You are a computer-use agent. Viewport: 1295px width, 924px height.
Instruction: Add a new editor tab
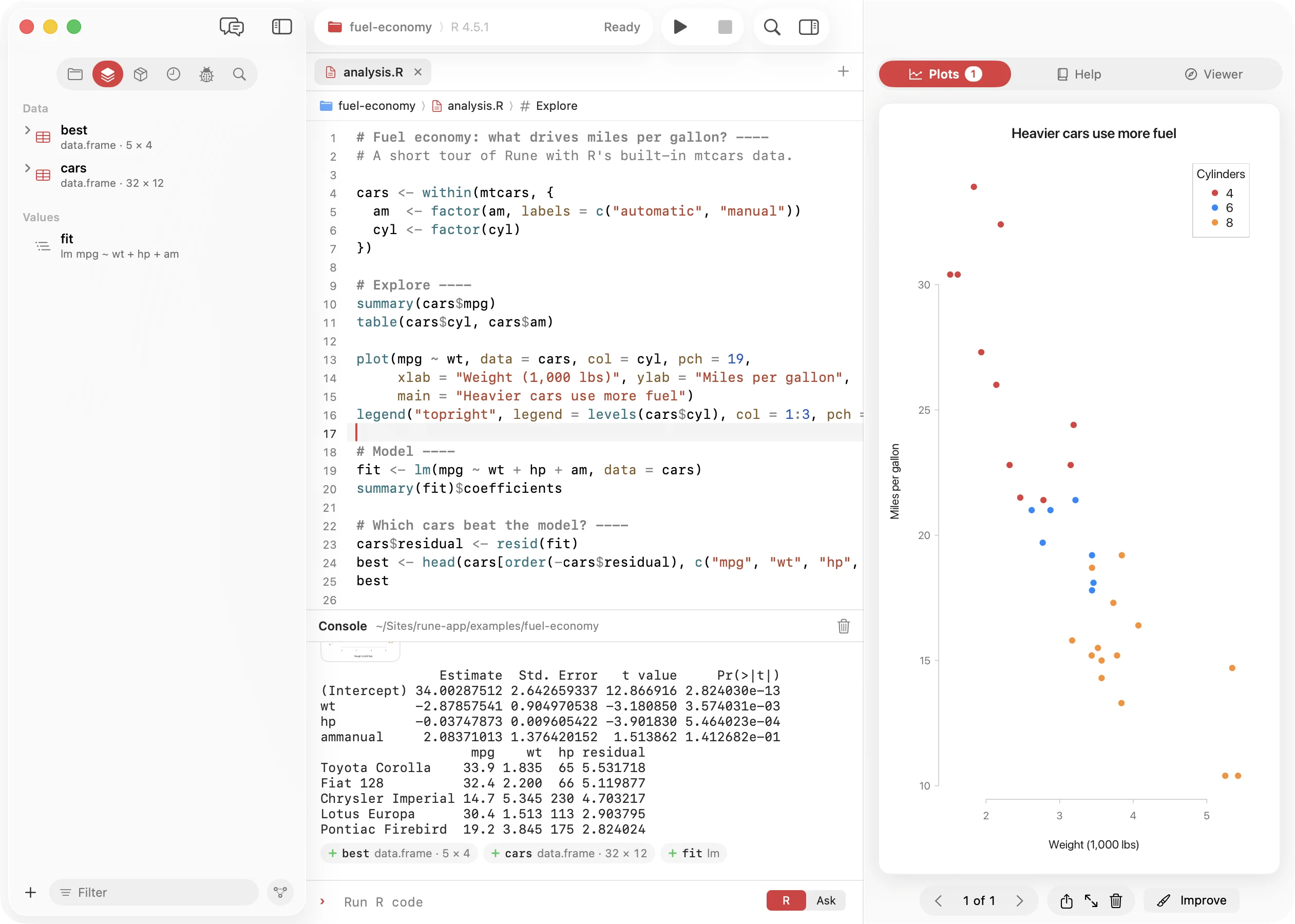[843, 71]
